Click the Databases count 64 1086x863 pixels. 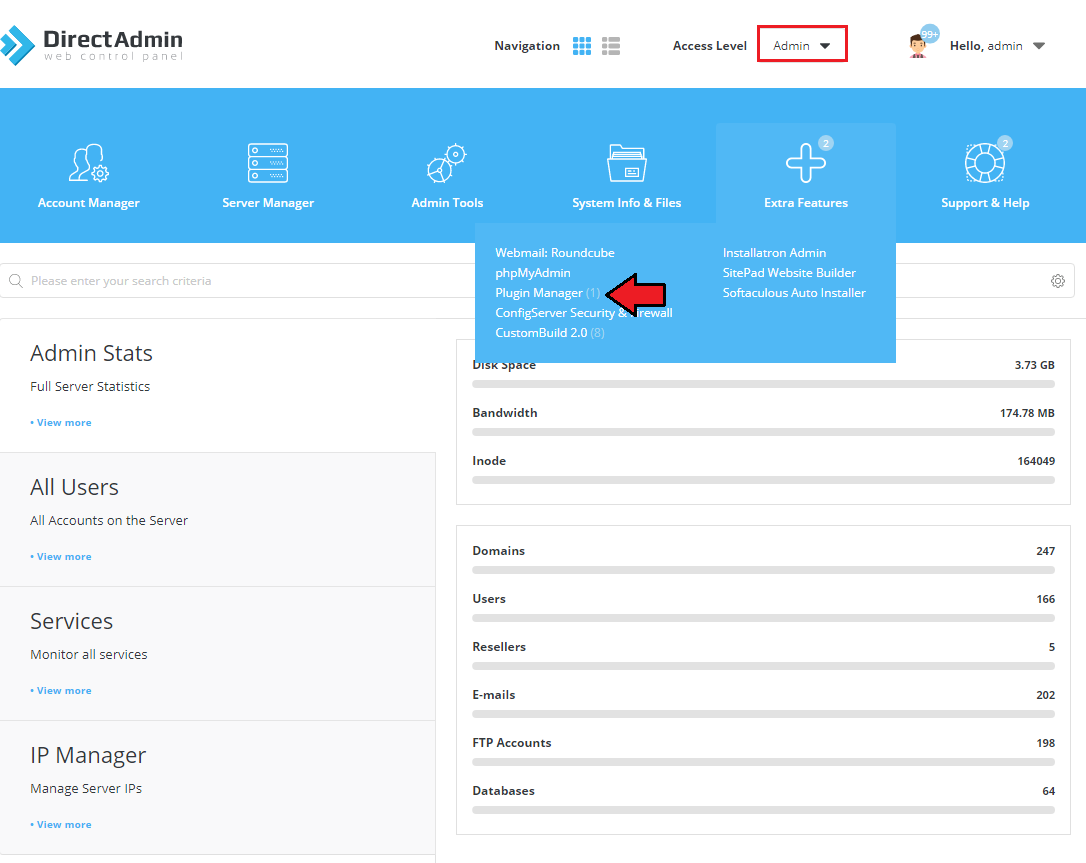pos(1049,791)
